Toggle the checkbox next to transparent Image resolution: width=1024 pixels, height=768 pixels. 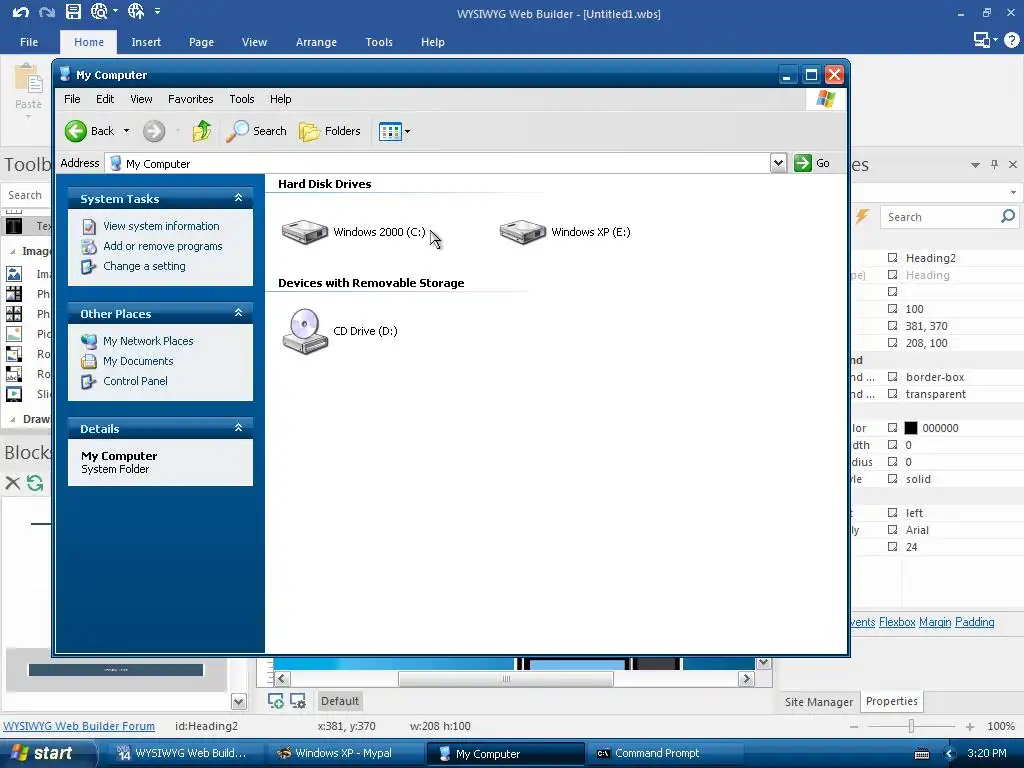click(x=893, y=394)
